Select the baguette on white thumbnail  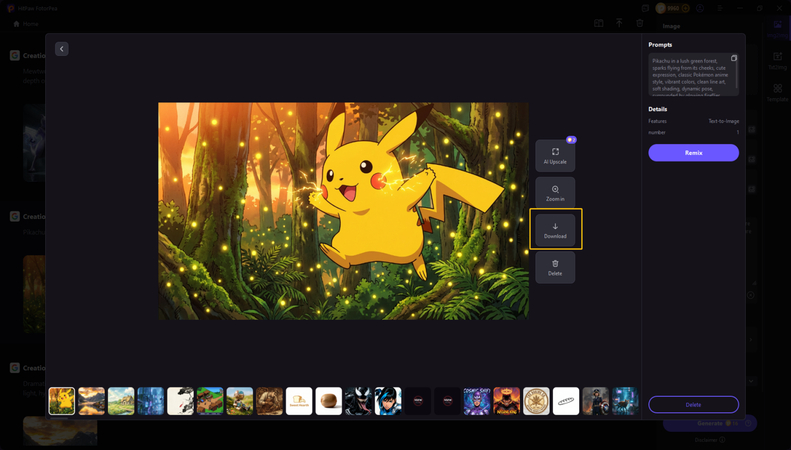click(x=566, y=401)
